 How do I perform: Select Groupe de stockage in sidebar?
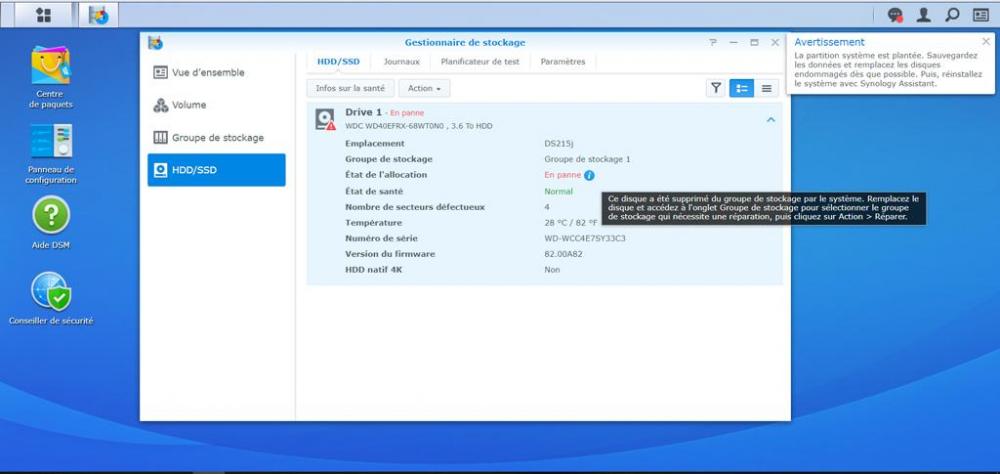pyautogui.click(x=216, y=137)
